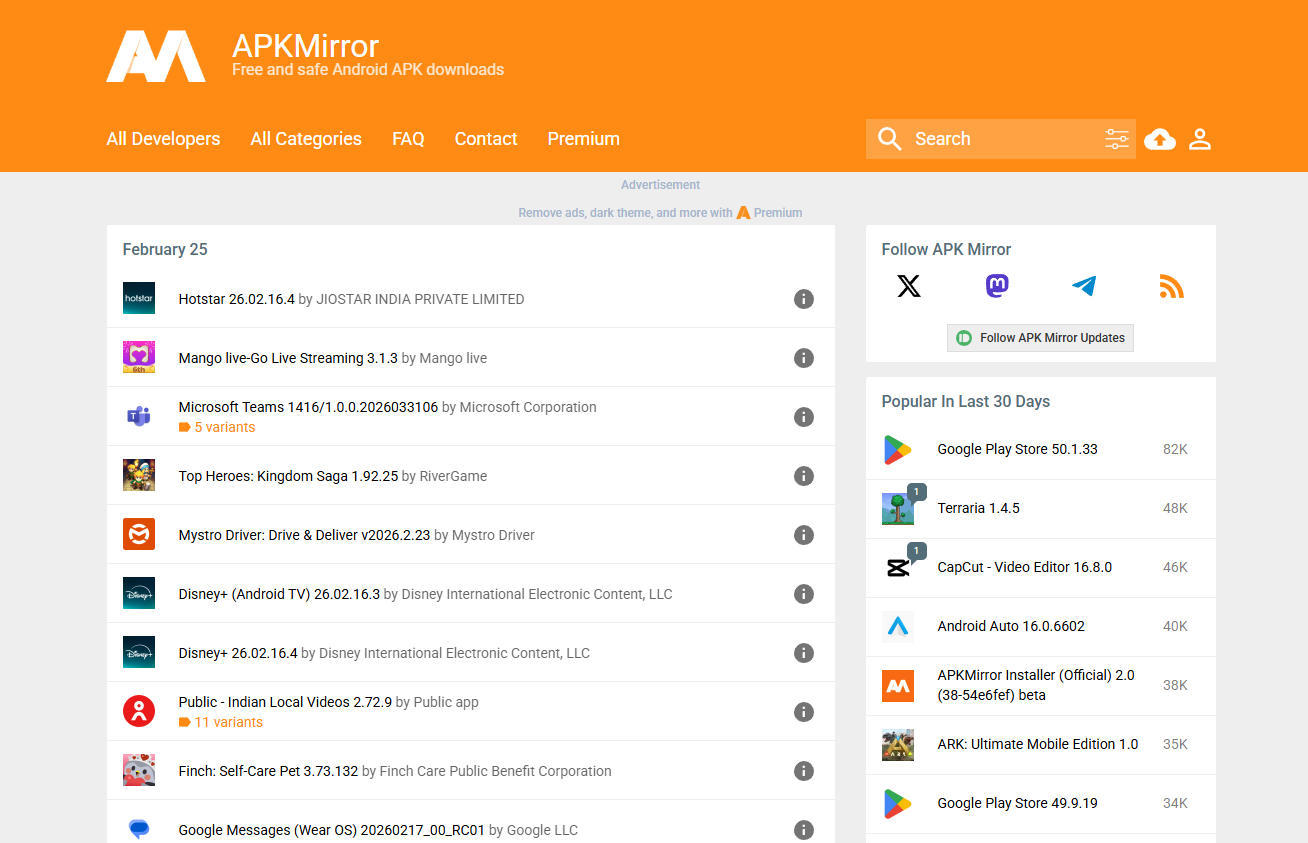
Task: Open advanced search filter options
Action: click(x=1116, y=139)
